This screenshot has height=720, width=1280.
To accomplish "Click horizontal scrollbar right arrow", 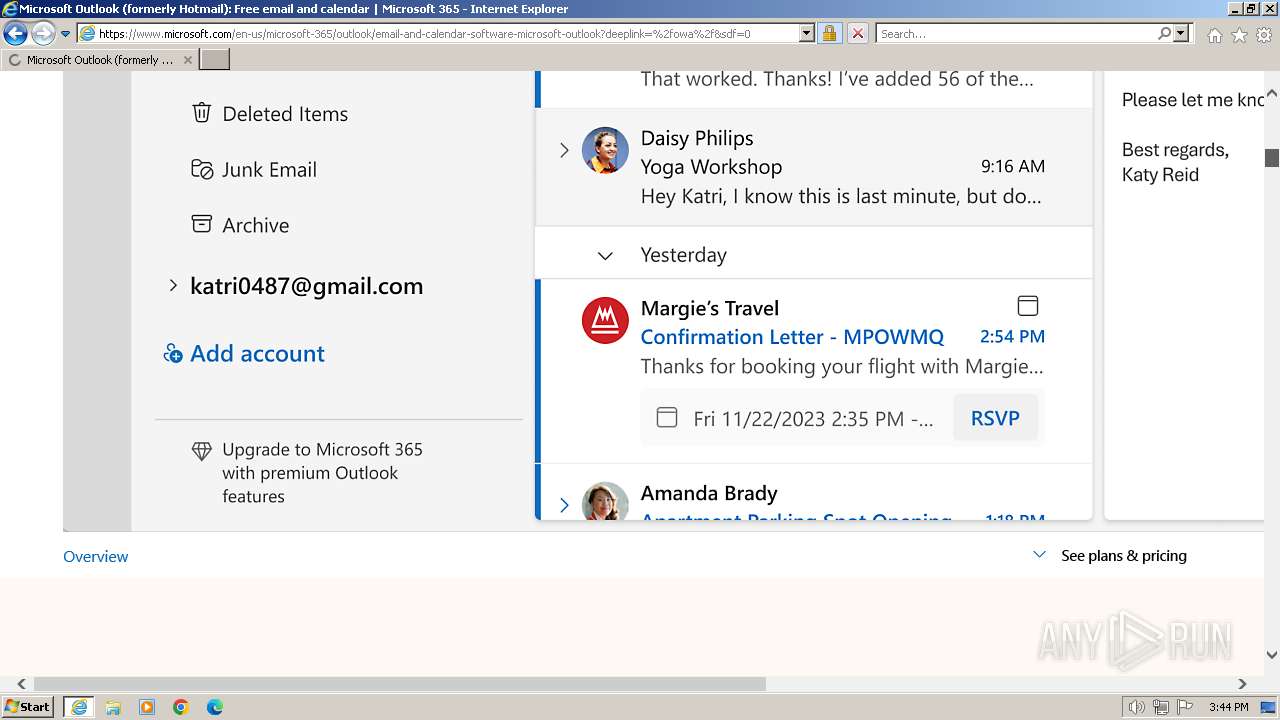I will coord(1242,684).
